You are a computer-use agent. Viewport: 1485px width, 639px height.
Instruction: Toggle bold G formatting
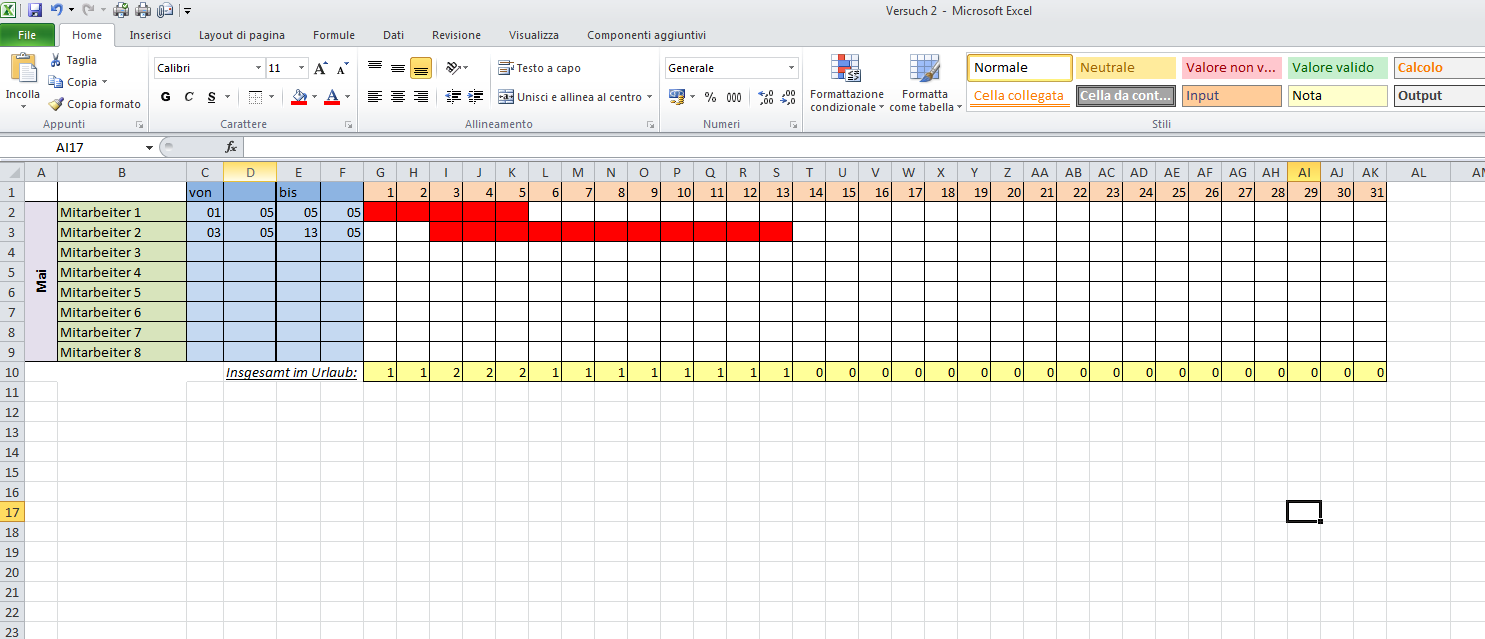point(166,97)
